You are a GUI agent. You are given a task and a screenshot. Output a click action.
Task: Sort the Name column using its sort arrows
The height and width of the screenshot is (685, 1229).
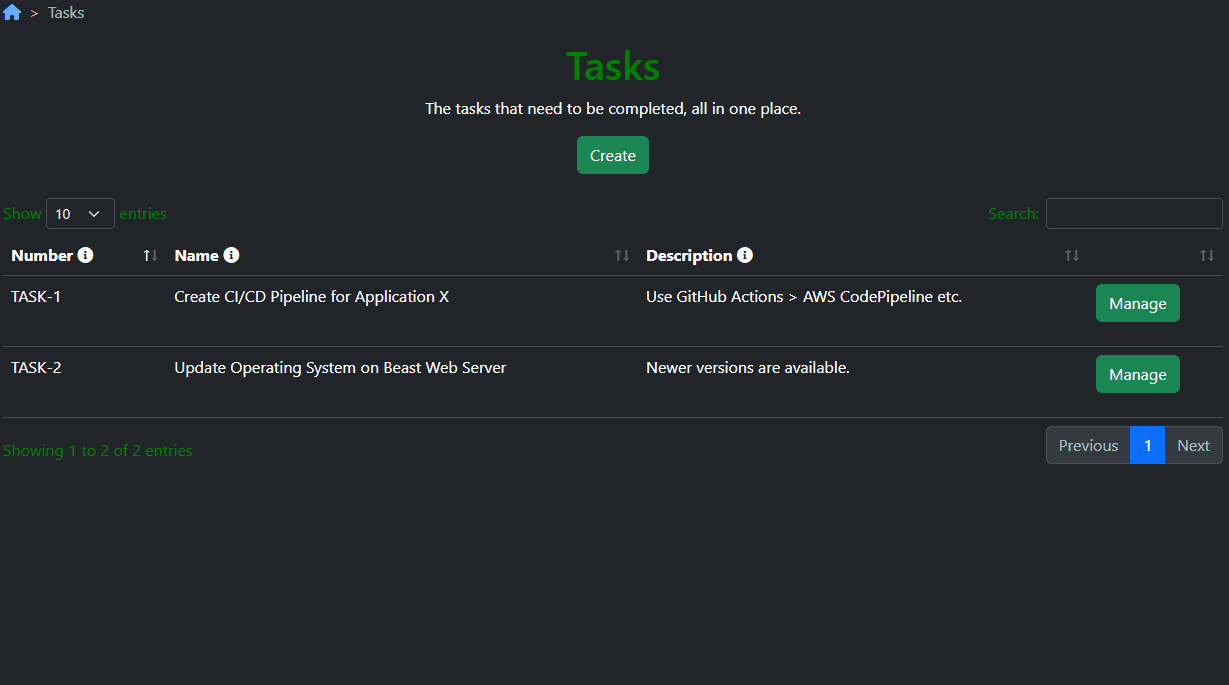pyautogui.click(x=620, y=255)
